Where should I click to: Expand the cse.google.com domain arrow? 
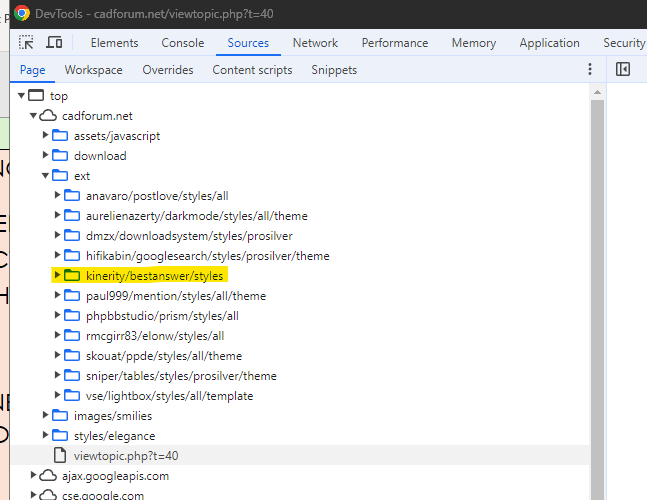[x=33, y=495]
